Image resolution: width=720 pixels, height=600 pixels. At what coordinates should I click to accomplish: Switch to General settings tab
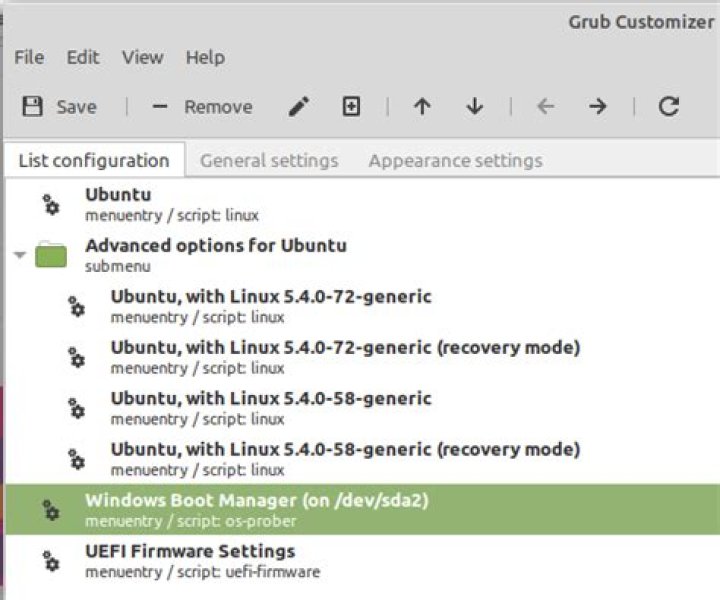pos(269,160)
